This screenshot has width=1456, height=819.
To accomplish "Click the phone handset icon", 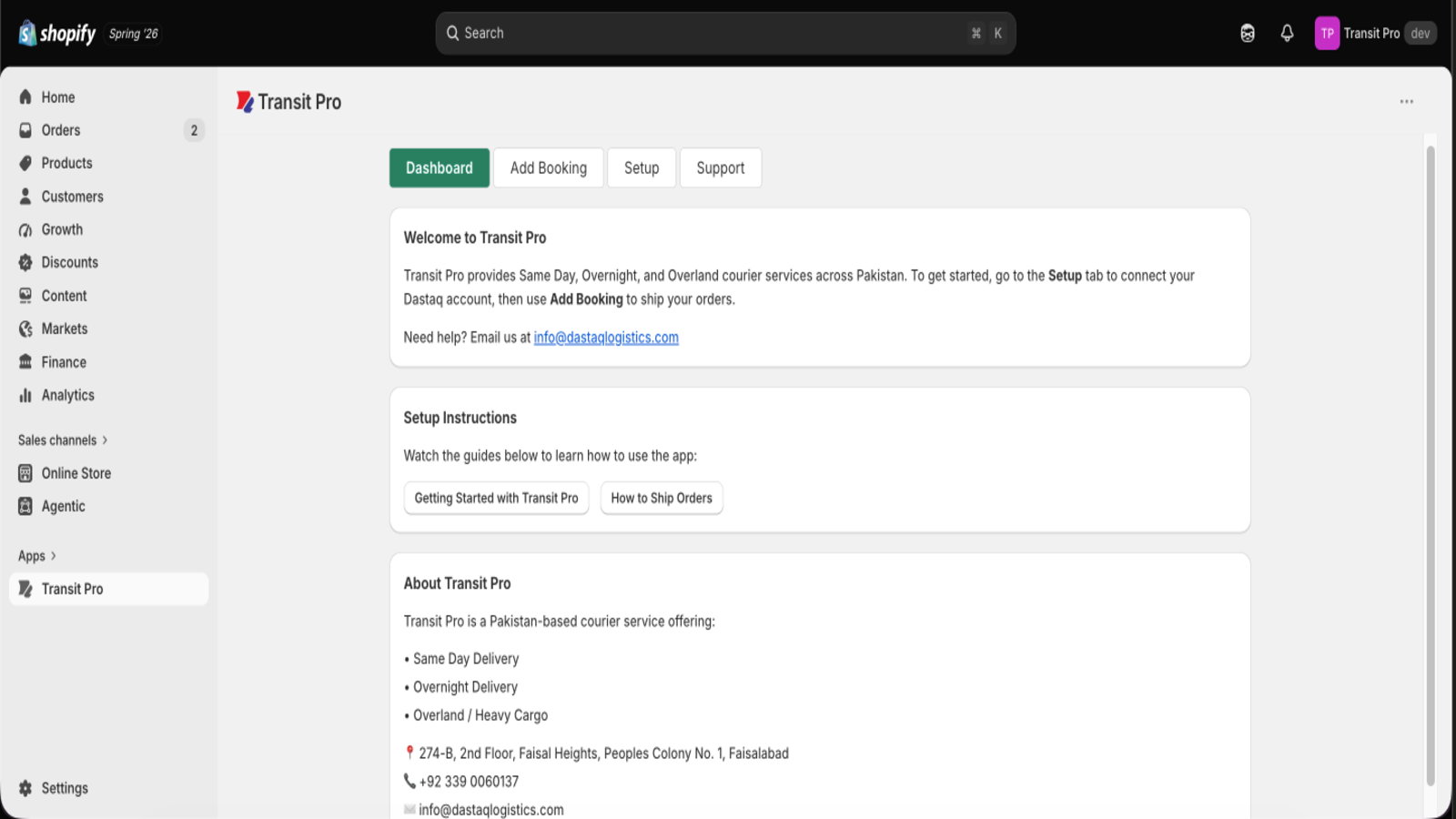I will 409,781.
